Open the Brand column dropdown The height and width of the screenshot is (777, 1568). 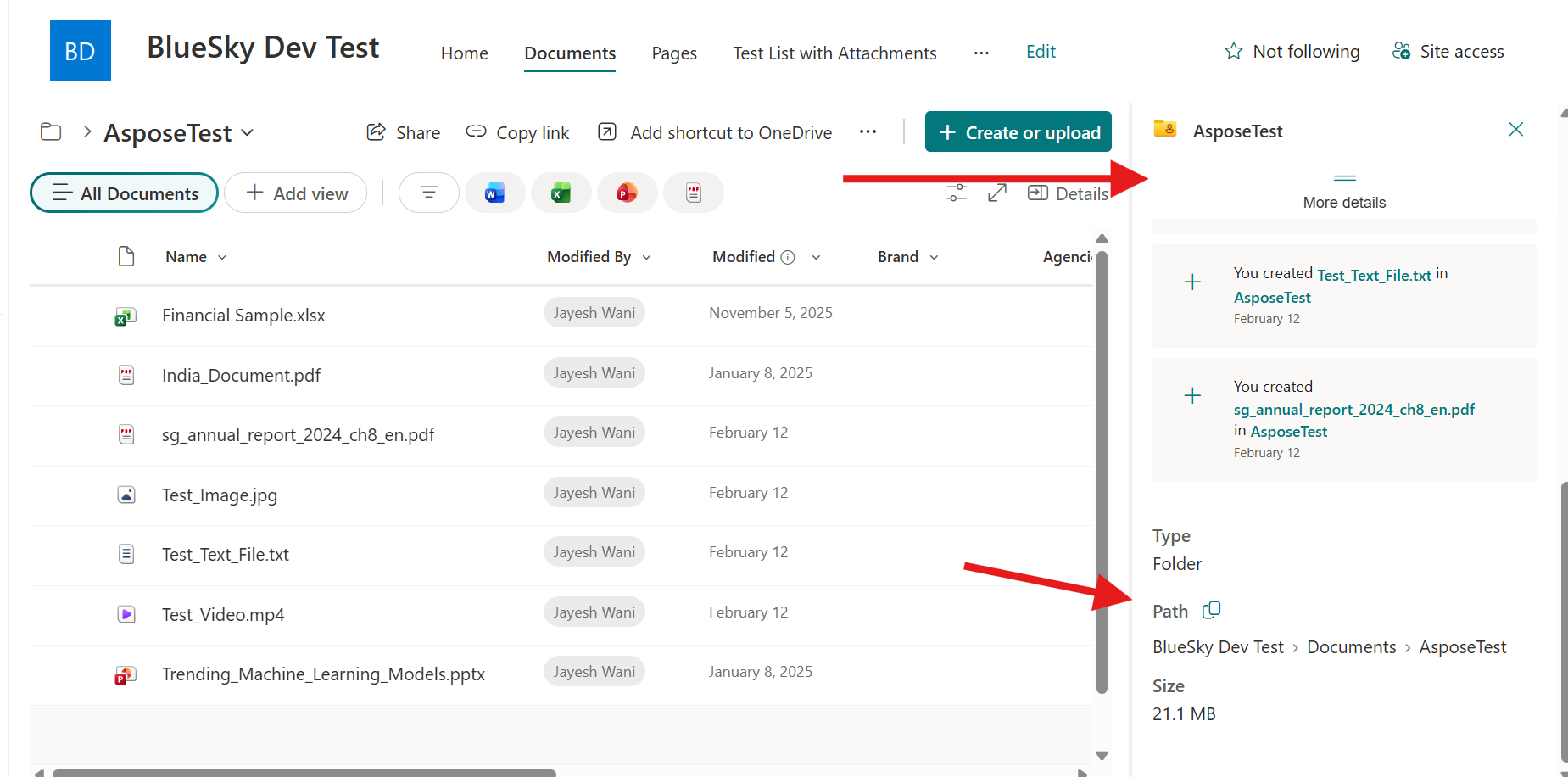pyautogui.click(x=934, y=258)
